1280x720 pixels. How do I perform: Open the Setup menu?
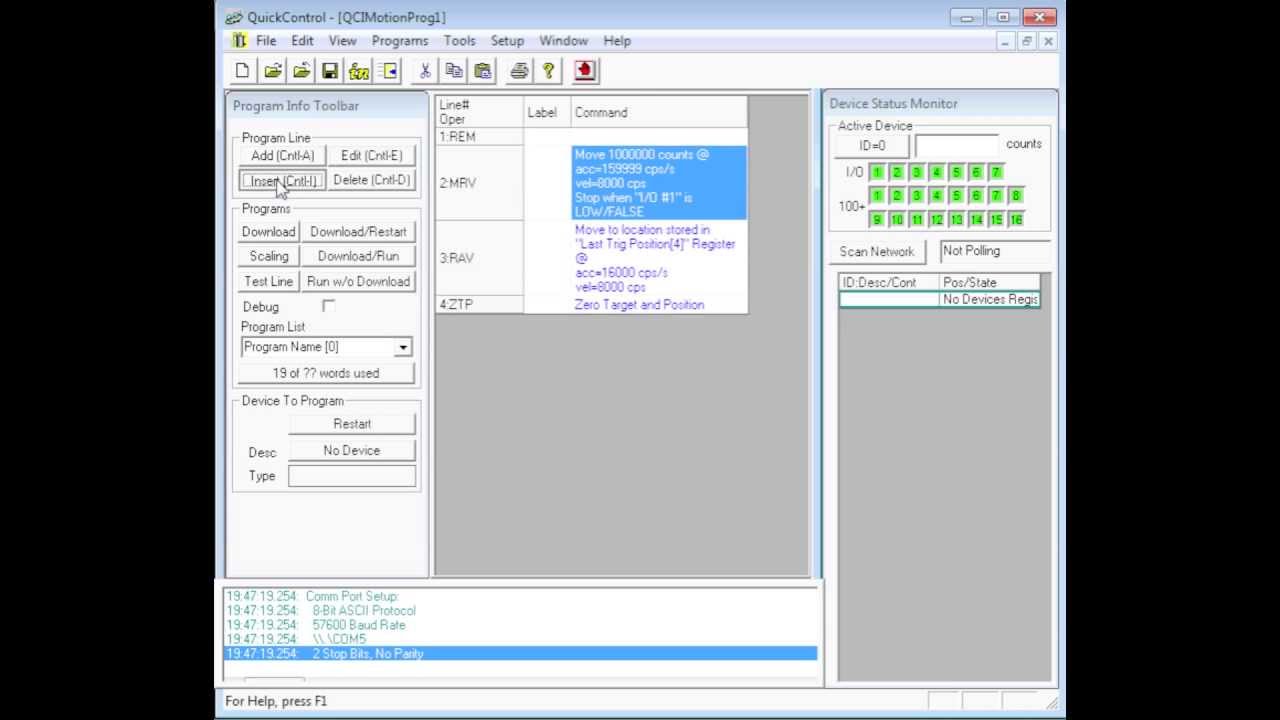(x=507, y=41)
